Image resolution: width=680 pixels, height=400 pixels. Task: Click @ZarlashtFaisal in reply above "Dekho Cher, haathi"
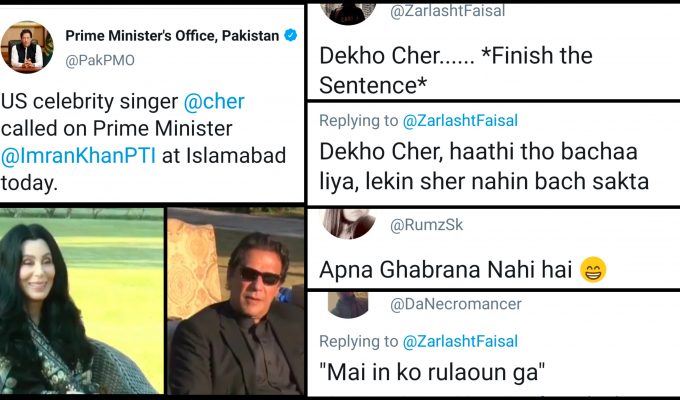[x=460, y=121]
